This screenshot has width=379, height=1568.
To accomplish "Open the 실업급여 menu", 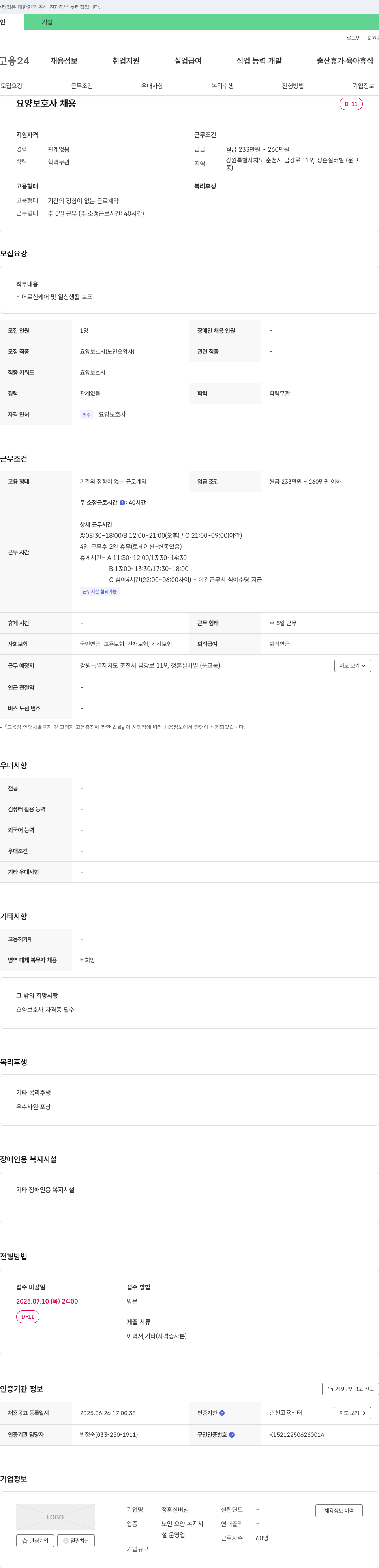I will pos(188,61).
